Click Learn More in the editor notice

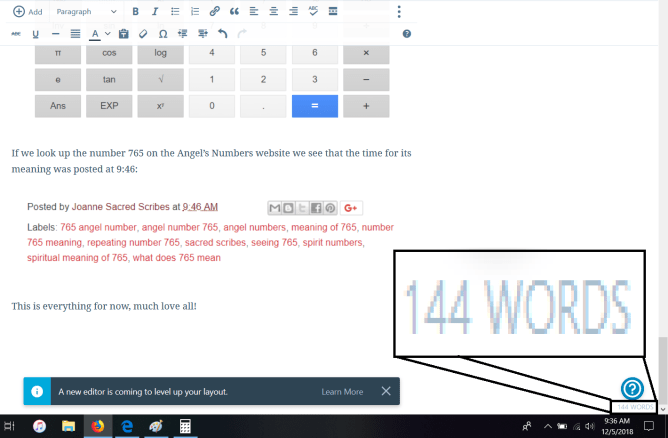[x=342, y=392]
